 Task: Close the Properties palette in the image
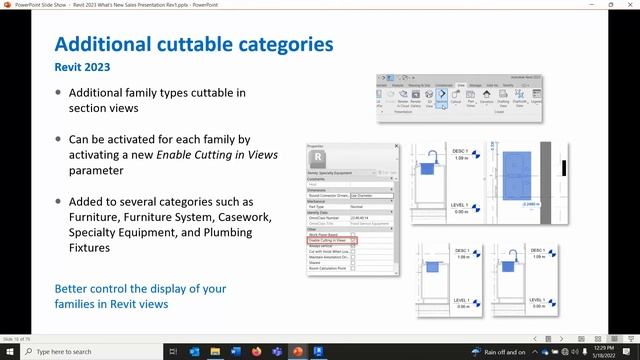(396, 146)
